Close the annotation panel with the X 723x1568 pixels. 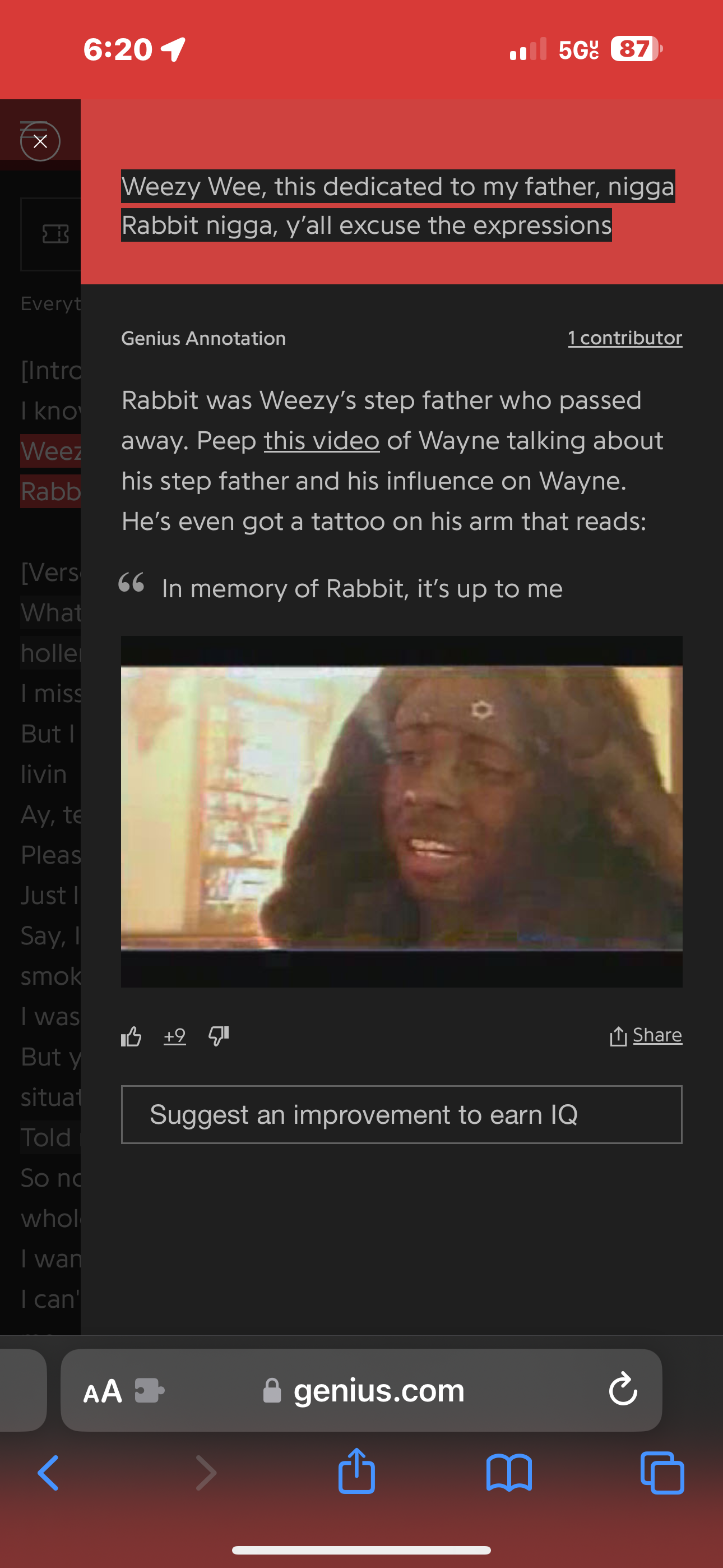[x=40, y=141]
